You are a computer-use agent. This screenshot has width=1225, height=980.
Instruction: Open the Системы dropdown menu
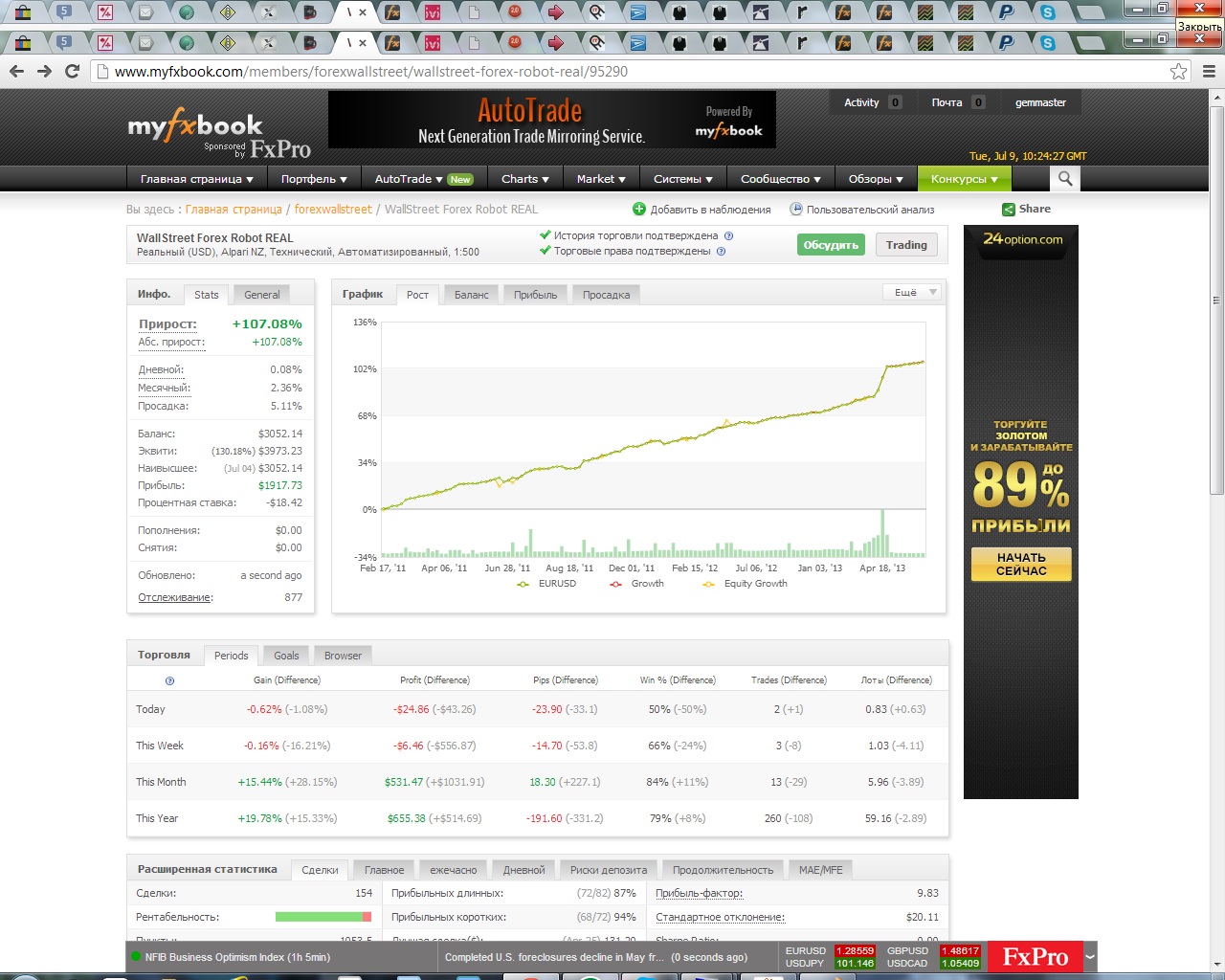pyautogui.click(x=683, y=179)
